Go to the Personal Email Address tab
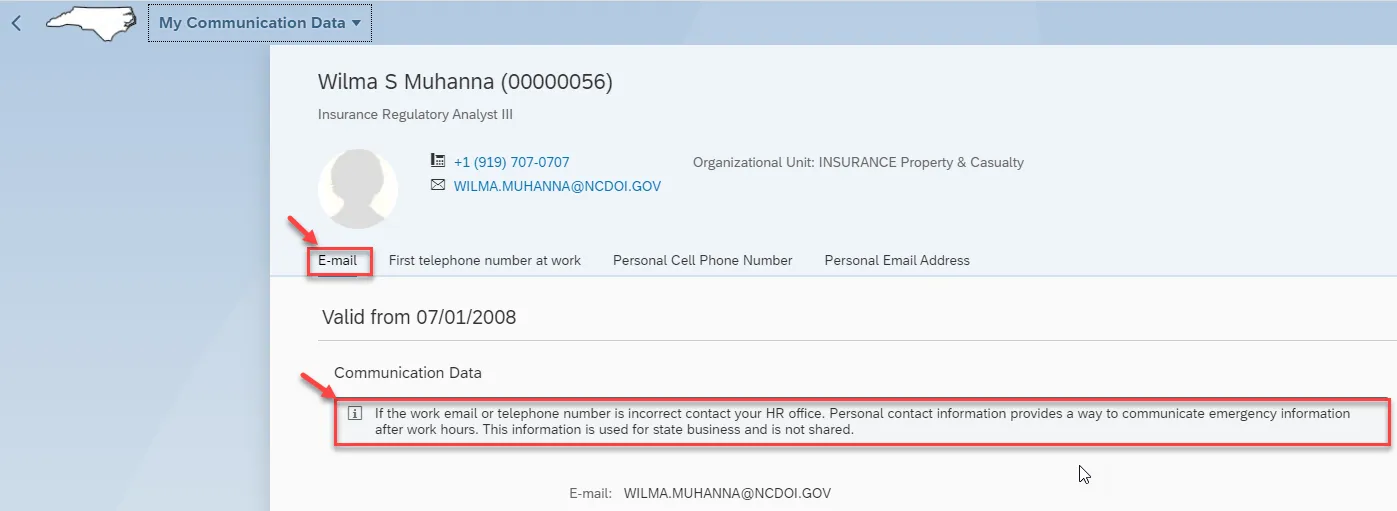The width and height of the screenshot is (1397, 511). point(897,261)
